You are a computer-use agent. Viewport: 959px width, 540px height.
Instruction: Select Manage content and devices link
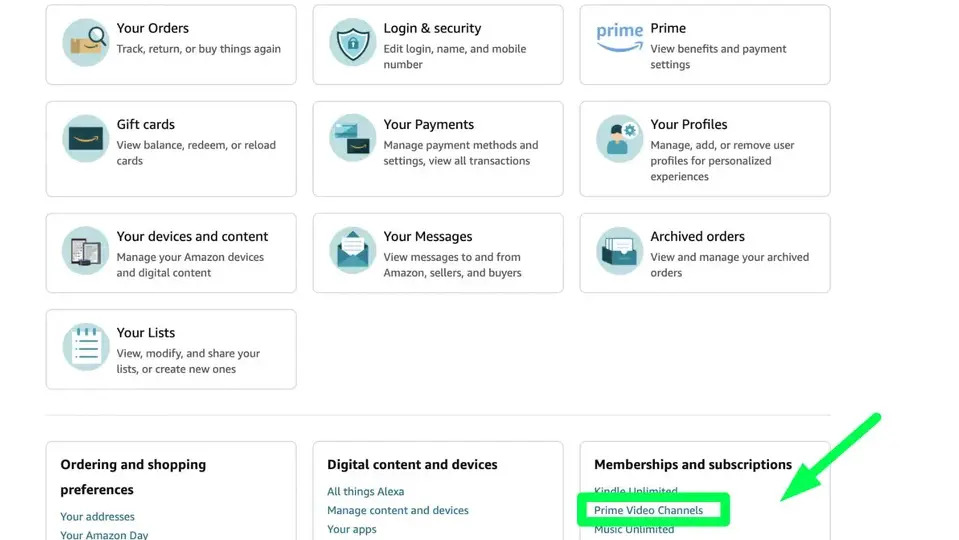tap(398, 510)
